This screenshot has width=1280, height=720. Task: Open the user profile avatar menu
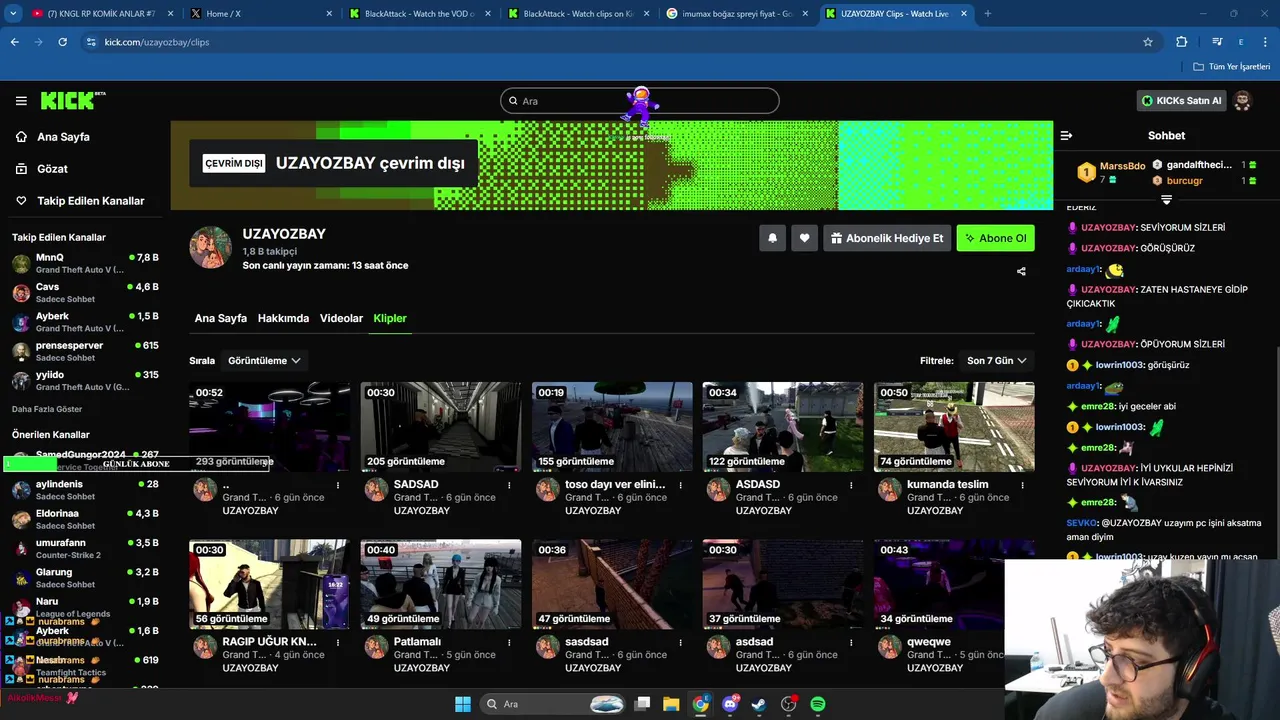(x=1242, y=101)
